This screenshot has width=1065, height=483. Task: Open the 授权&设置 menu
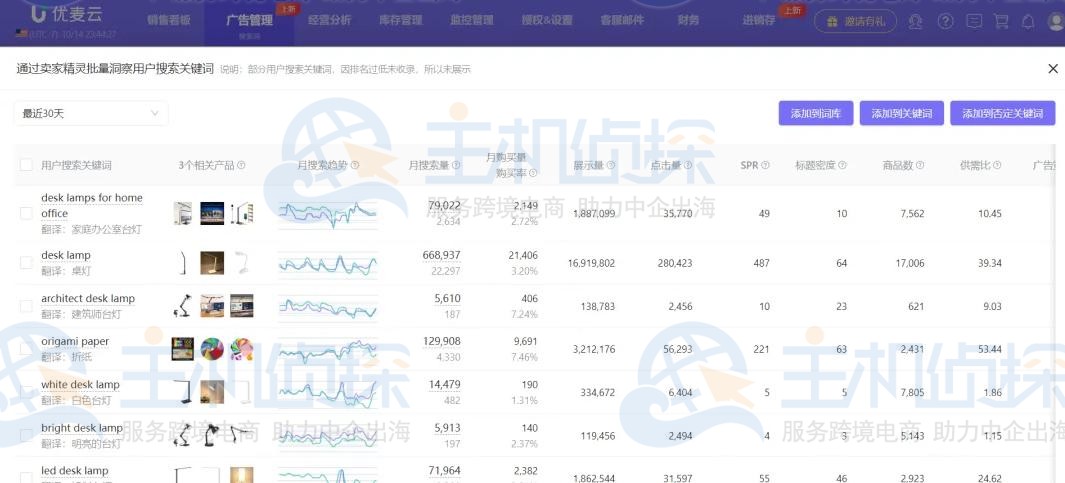[x=547, y=20]
